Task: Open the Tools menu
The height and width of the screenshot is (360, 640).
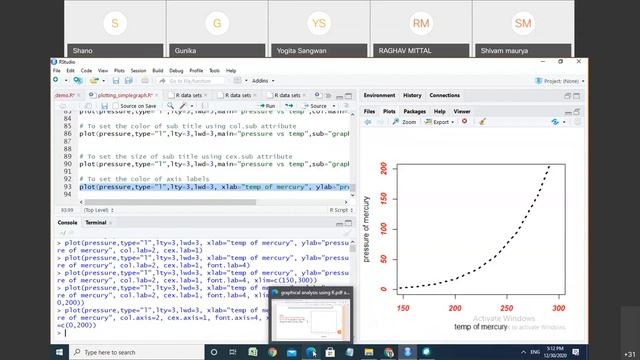Action: pyautogui.click(x=214, y=71)
